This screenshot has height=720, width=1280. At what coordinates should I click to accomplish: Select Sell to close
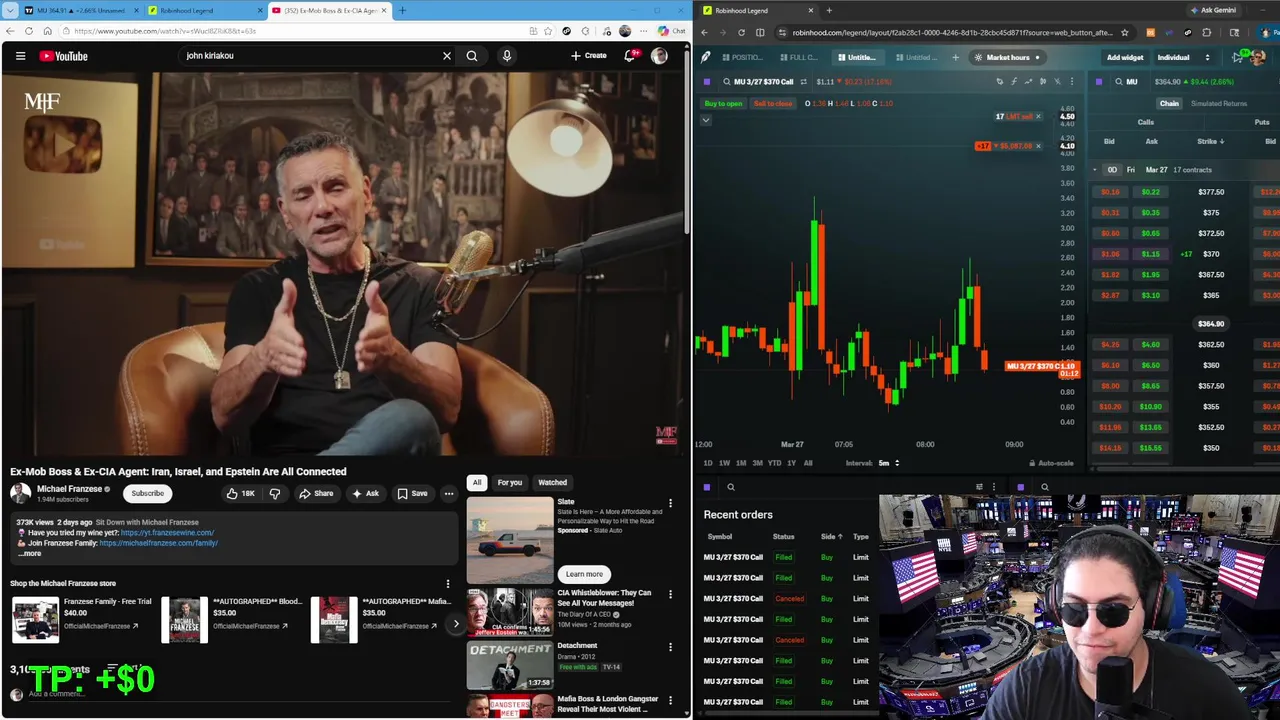pos(773,103)
